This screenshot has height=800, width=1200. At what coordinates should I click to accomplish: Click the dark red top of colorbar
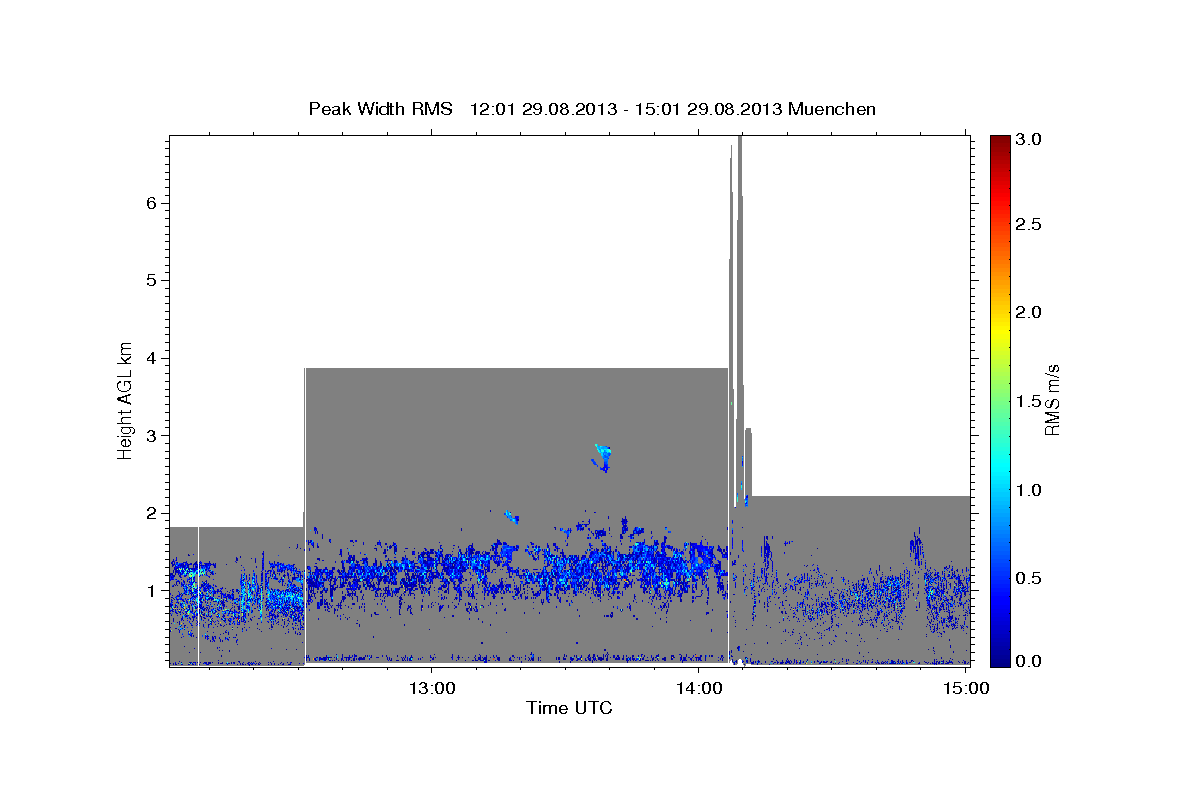(x=1000, y=142)
